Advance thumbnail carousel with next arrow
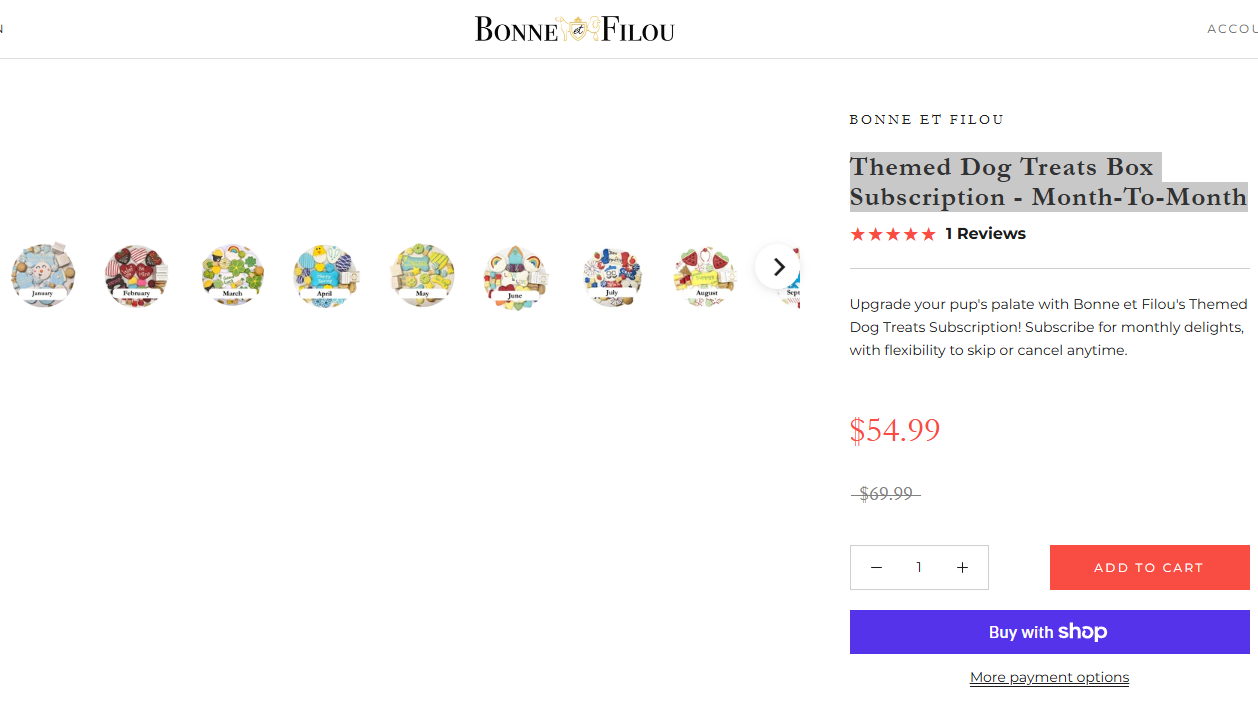Viewport: 1258px width, 709px height. click(x=777, y=267)
